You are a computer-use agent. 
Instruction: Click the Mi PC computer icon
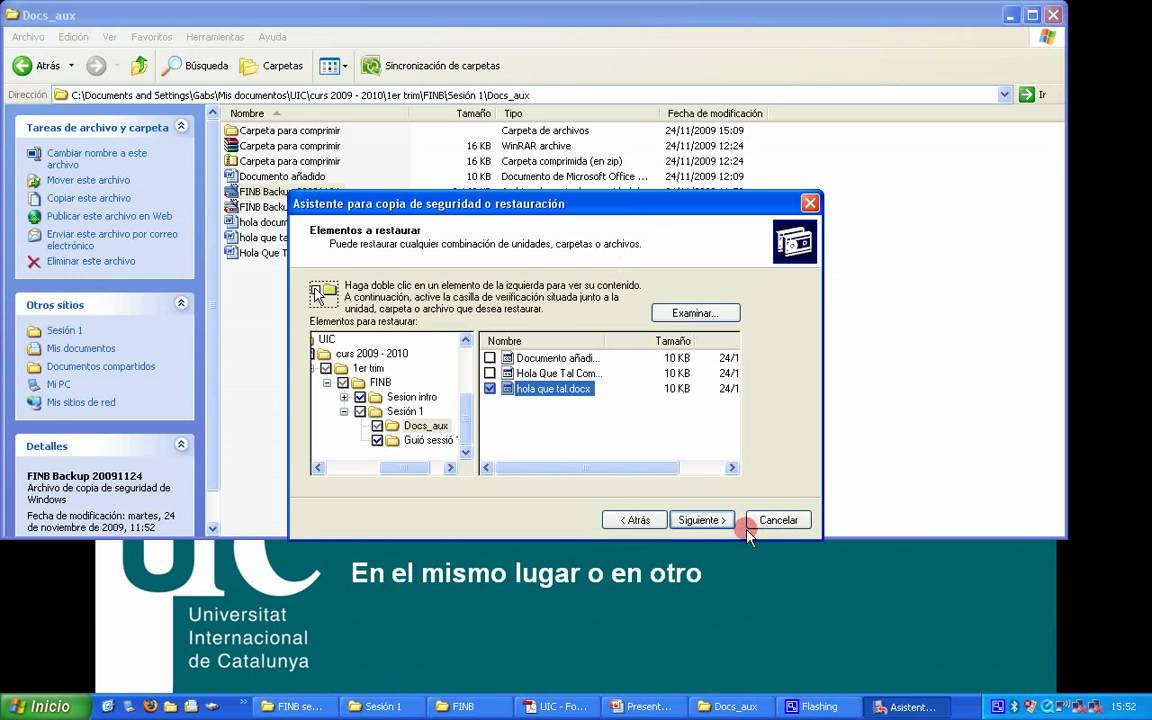34,385
